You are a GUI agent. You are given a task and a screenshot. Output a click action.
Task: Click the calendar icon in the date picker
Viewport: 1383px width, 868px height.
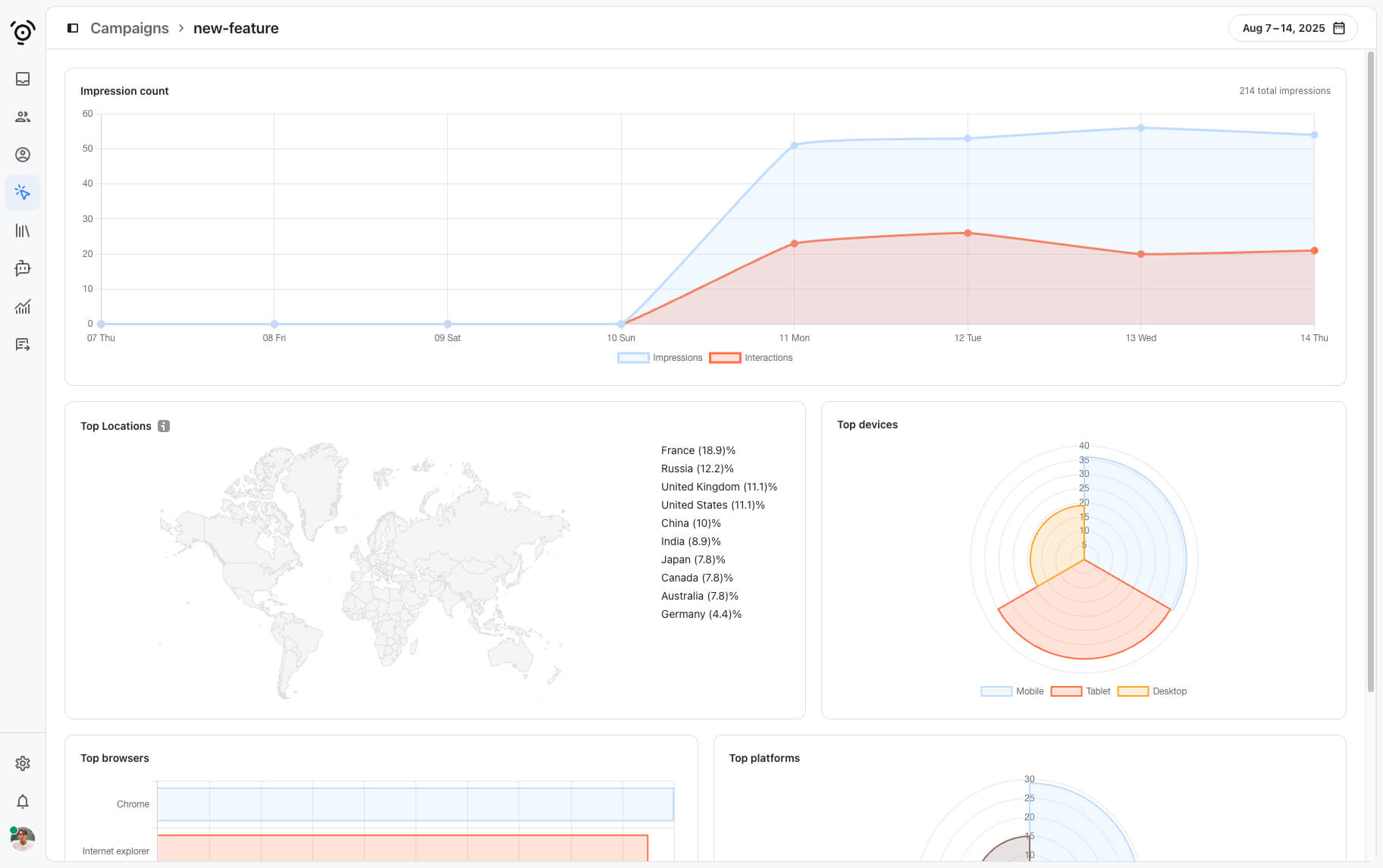(x=1339, y=28)
